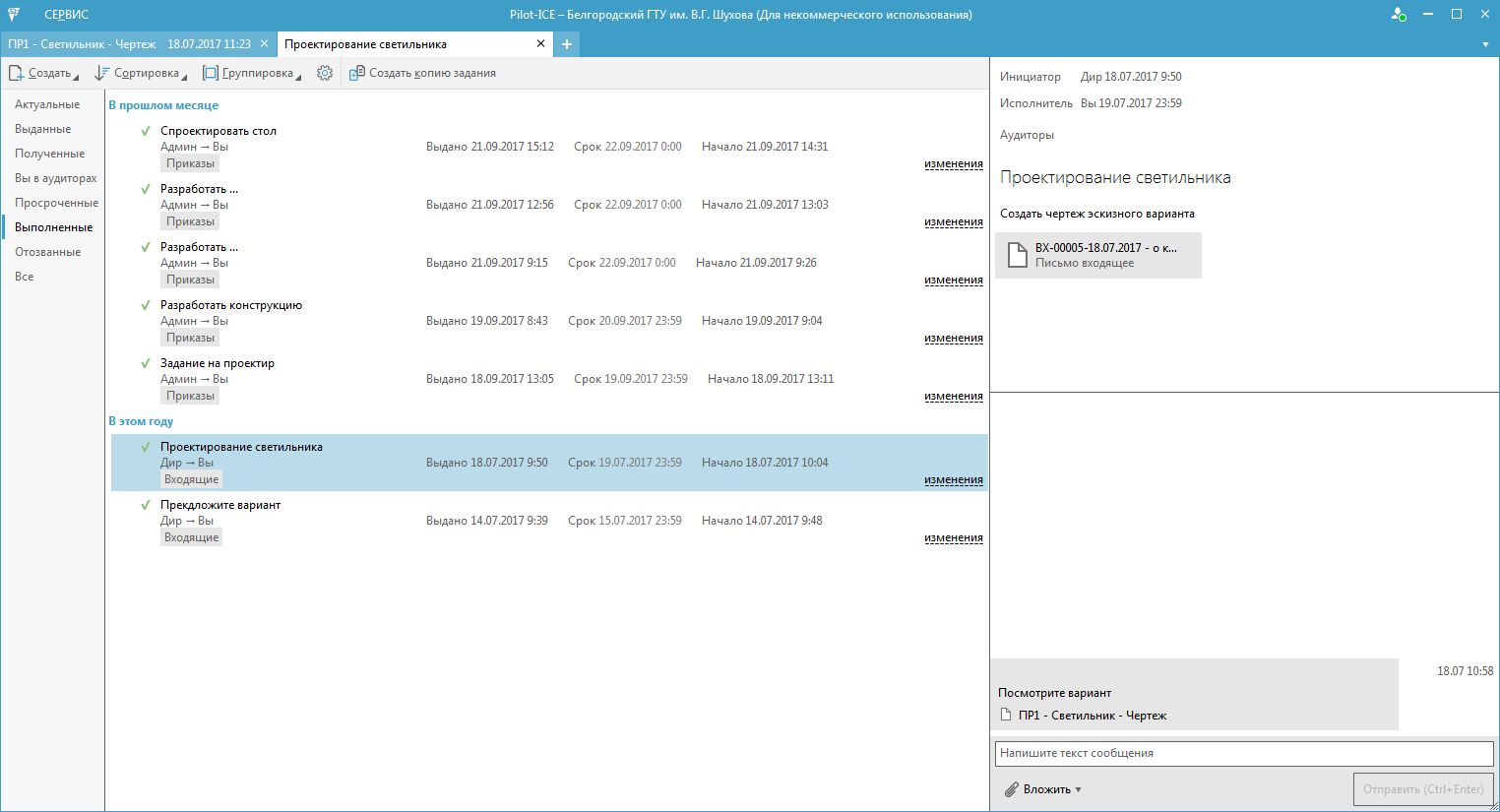Add a new tab with plus button
1500x812 pixels.
coord(567,44)
